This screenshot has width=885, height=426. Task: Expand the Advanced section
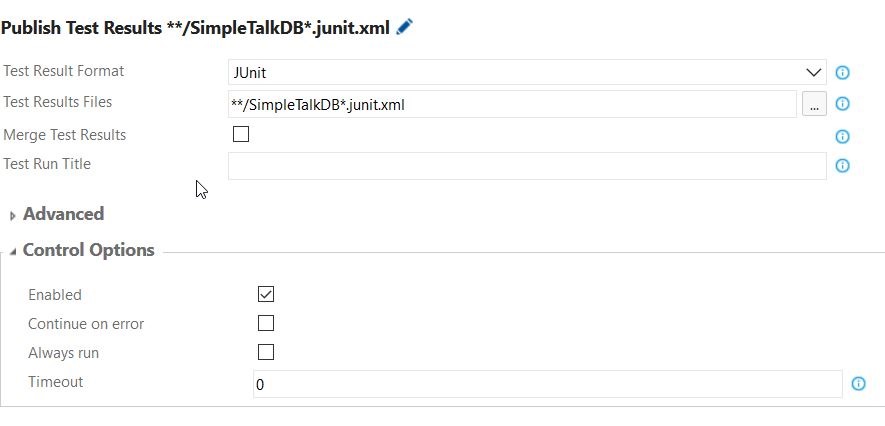click(12, 215)
